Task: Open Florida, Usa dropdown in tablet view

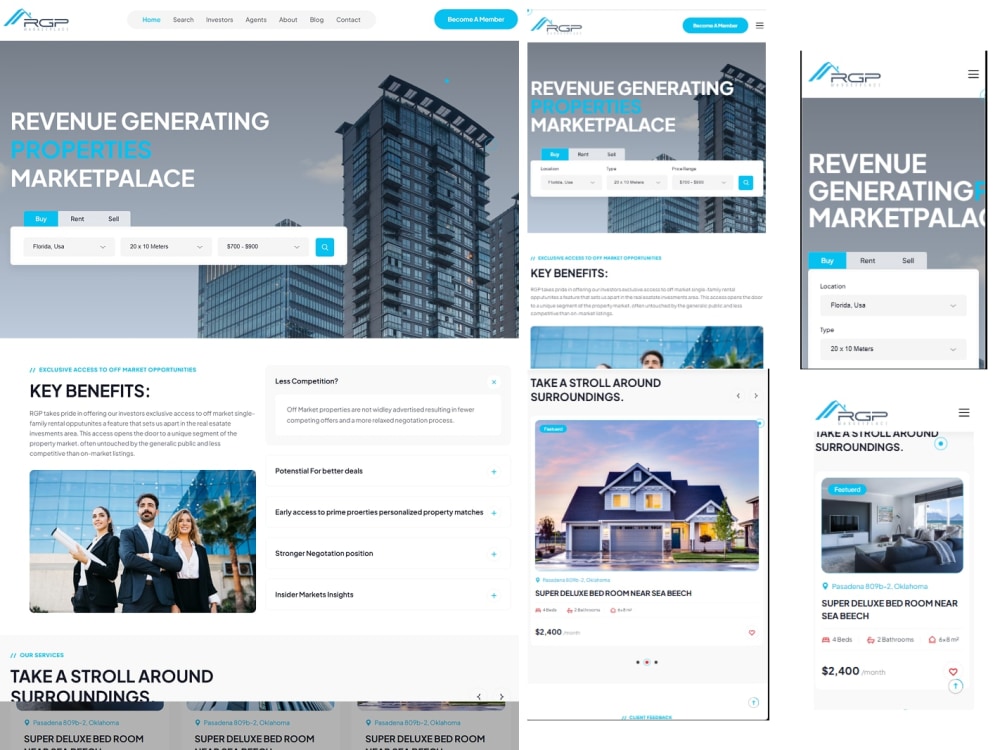Action: point(571,182)
